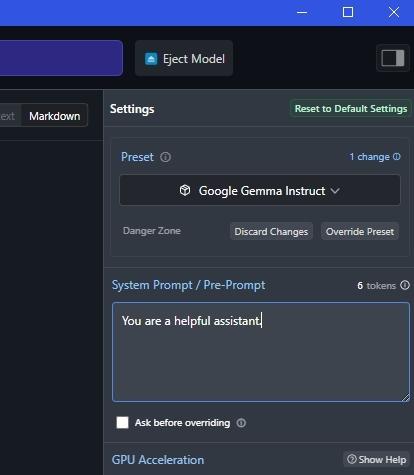Image resolution: width=414 pixels, height=475 pixels.
Task: Open the tokens info icon
Action: pyautogui.click(x=405, y=285)
